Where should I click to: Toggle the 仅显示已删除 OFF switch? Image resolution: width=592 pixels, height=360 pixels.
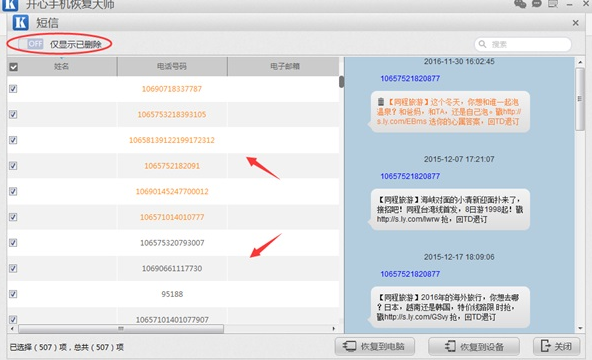pos(31,44)
